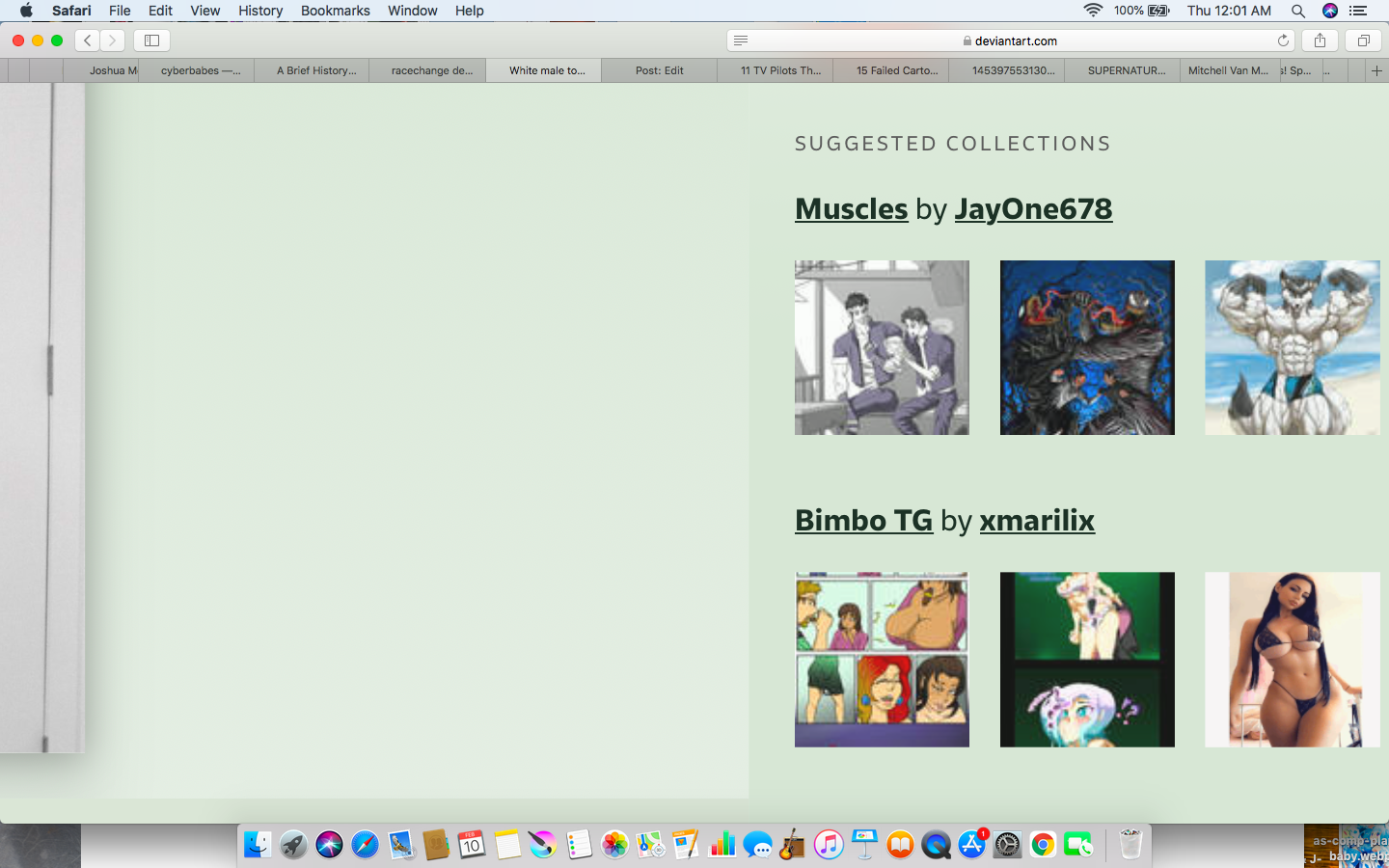1389x868 pixels.
Task: Open the 'Muscles' collection link
Action: [851, 208]
